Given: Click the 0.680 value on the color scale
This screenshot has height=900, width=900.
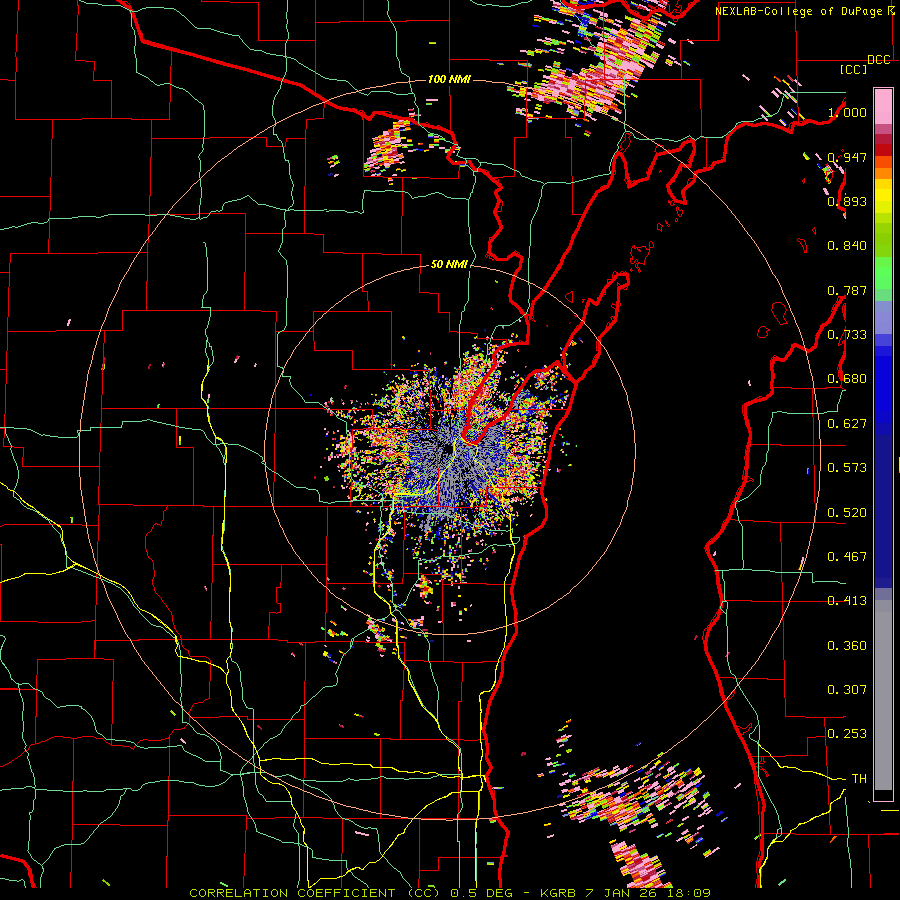Looking at the screenshot, I should pyautogui.click(x=847, y=379).
